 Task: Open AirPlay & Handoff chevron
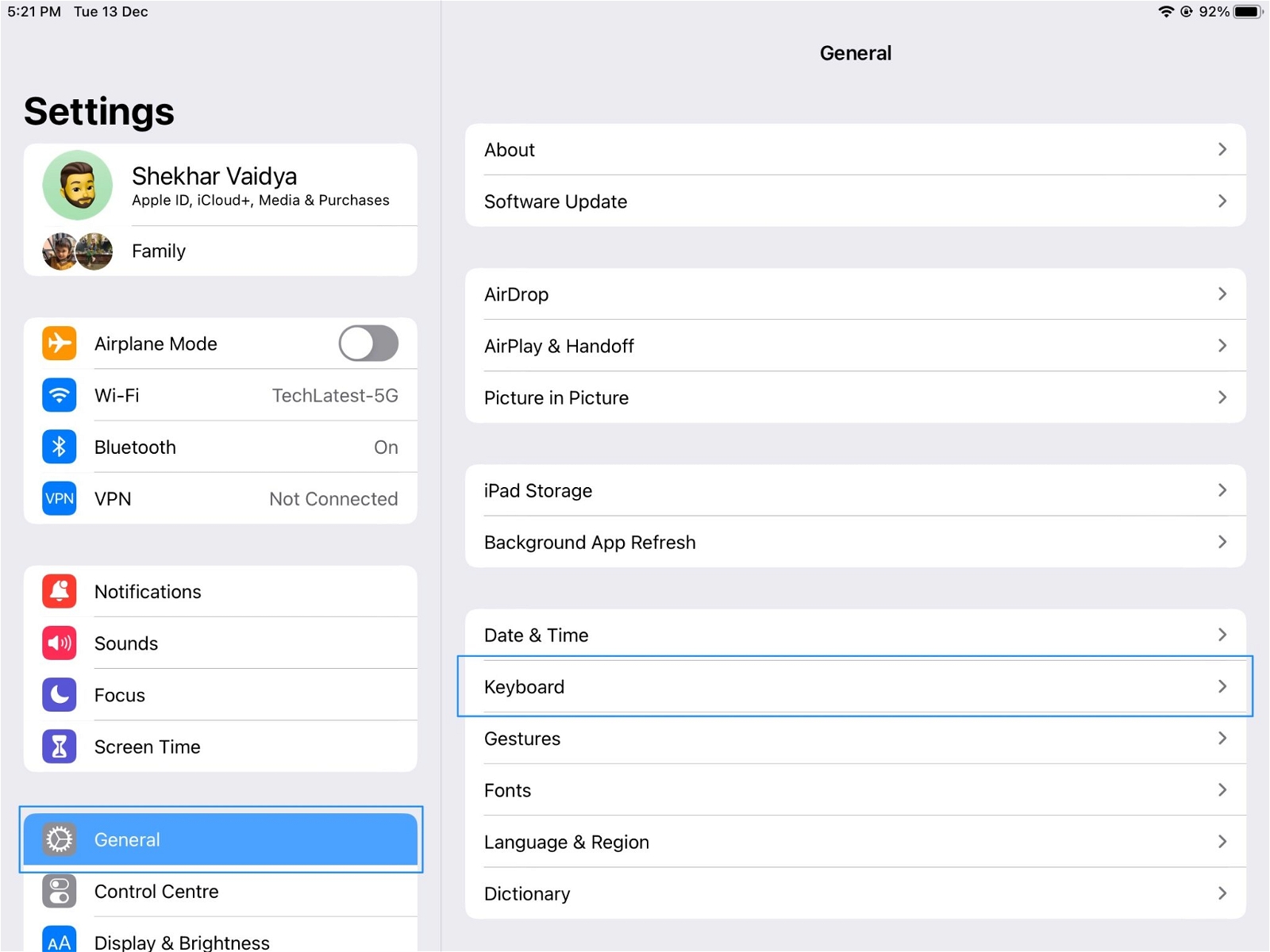tap(1222, 345)
